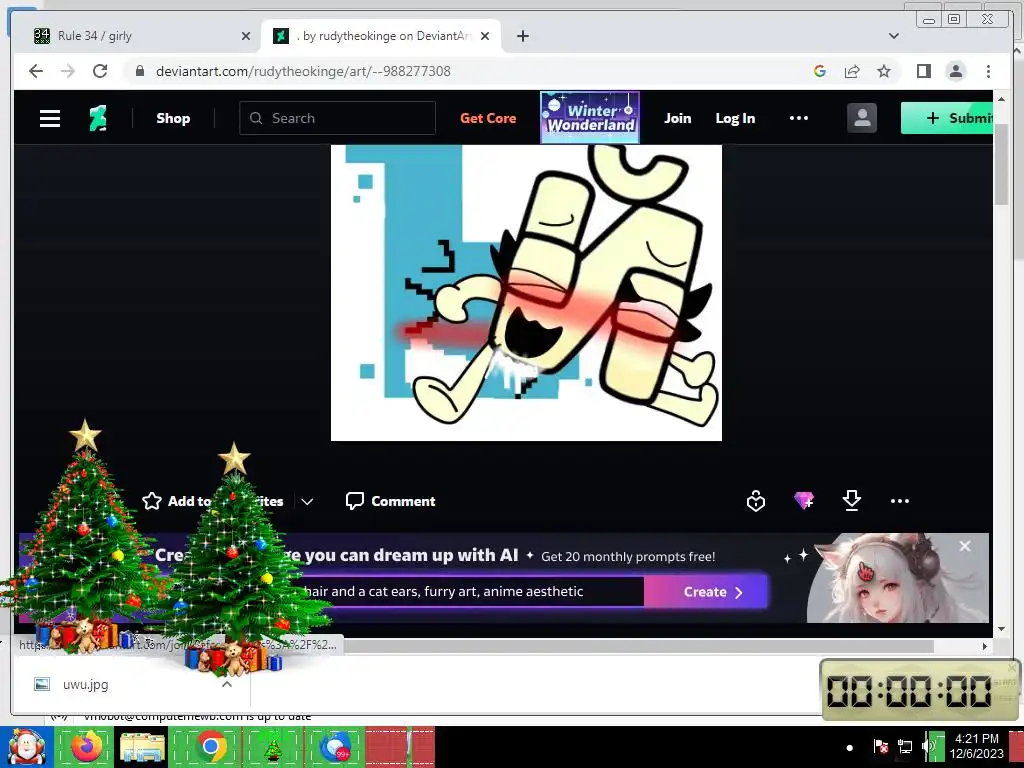This screenshot has width=1024, height=768.
Task: Click the lock site info icon
Action: click(140, 71)
